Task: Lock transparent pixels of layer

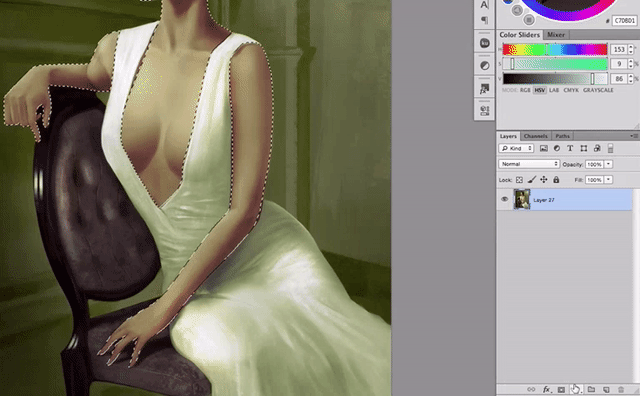Action: click(519, 180)
